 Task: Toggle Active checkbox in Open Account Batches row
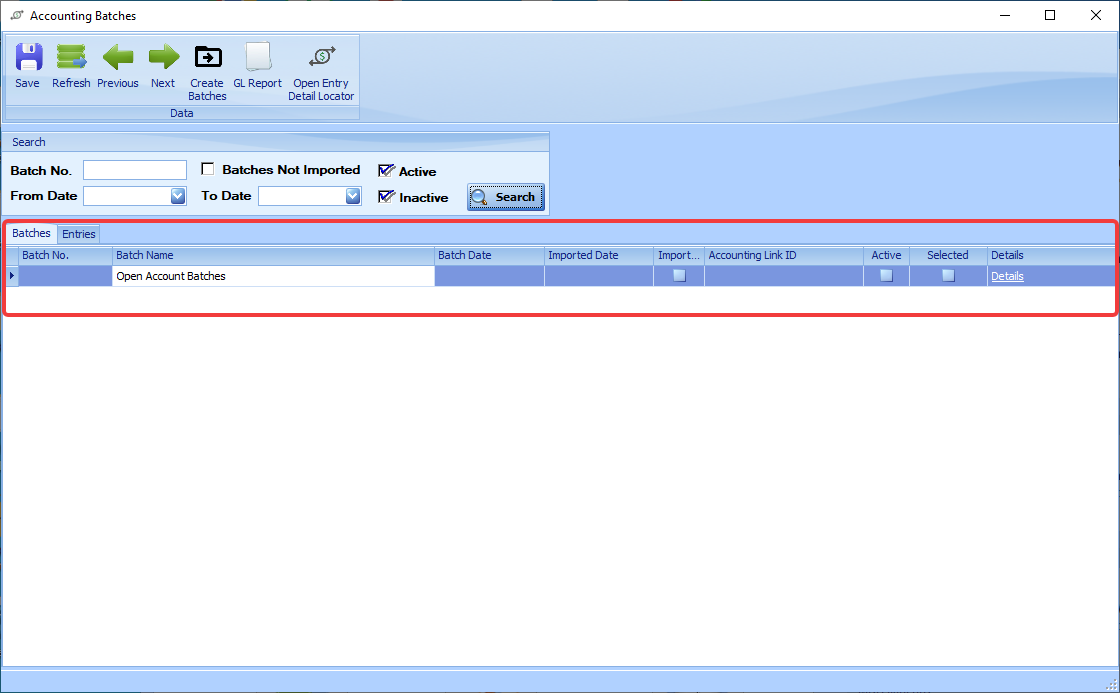pyautogui.click(x=886, y=276)
